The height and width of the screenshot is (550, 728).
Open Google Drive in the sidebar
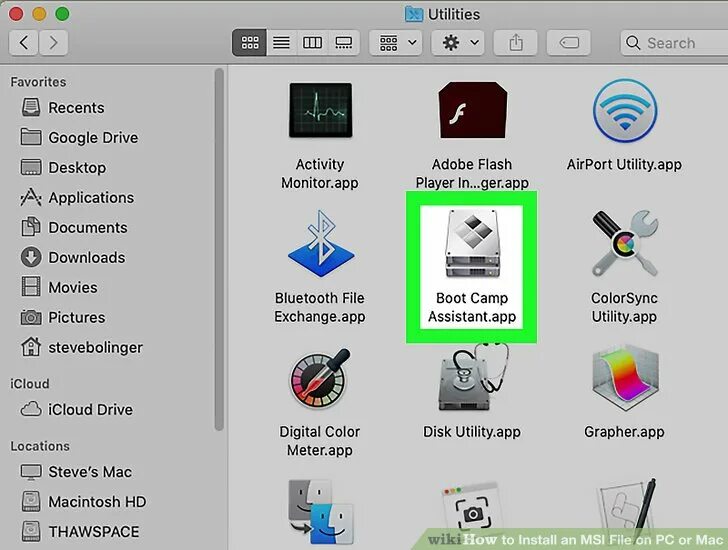79,137
